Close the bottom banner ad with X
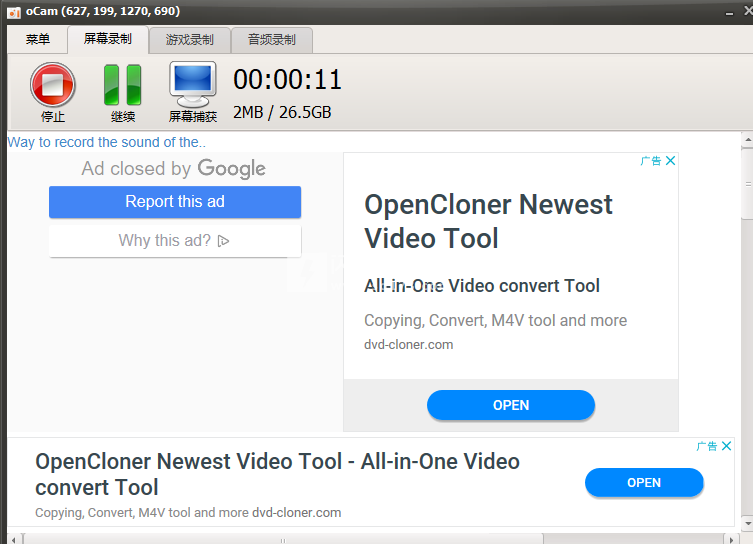Viewport: 753px width, 544px height. (x=727, y=446)
